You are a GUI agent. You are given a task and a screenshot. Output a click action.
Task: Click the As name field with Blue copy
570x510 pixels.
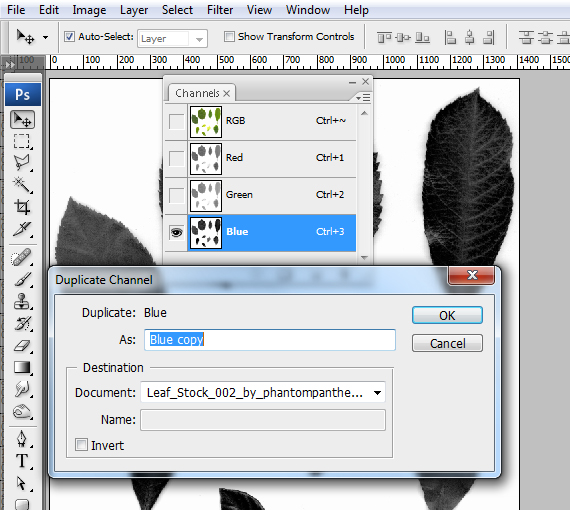[x=270, y=340]
